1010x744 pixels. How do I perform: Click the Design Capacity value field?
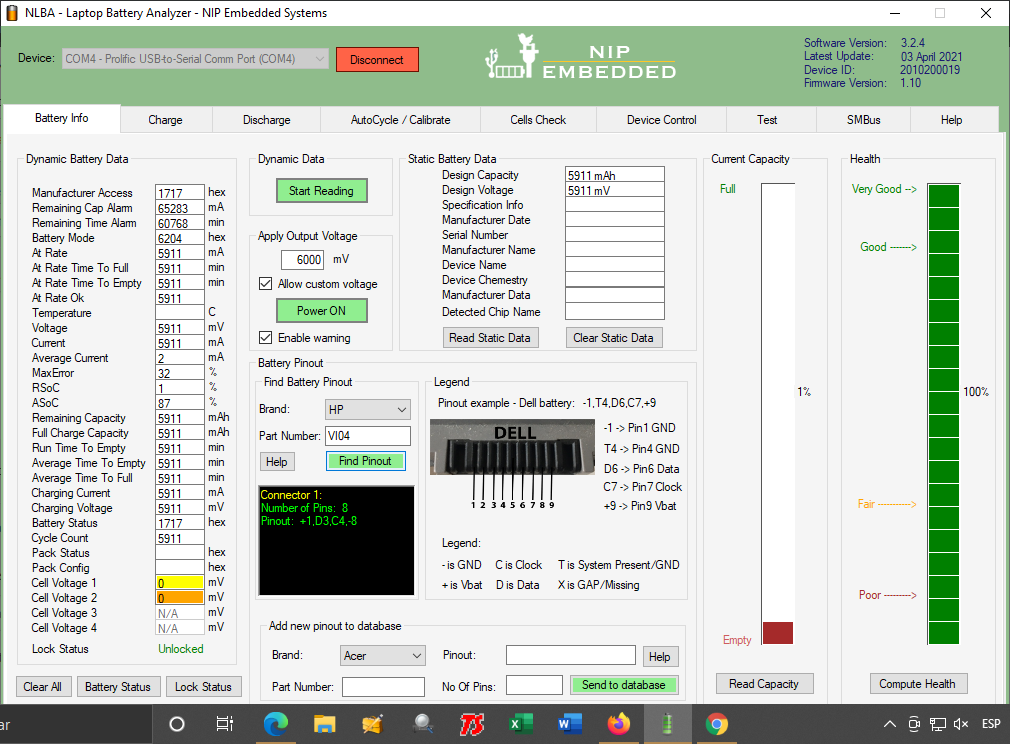coord(615,175)
